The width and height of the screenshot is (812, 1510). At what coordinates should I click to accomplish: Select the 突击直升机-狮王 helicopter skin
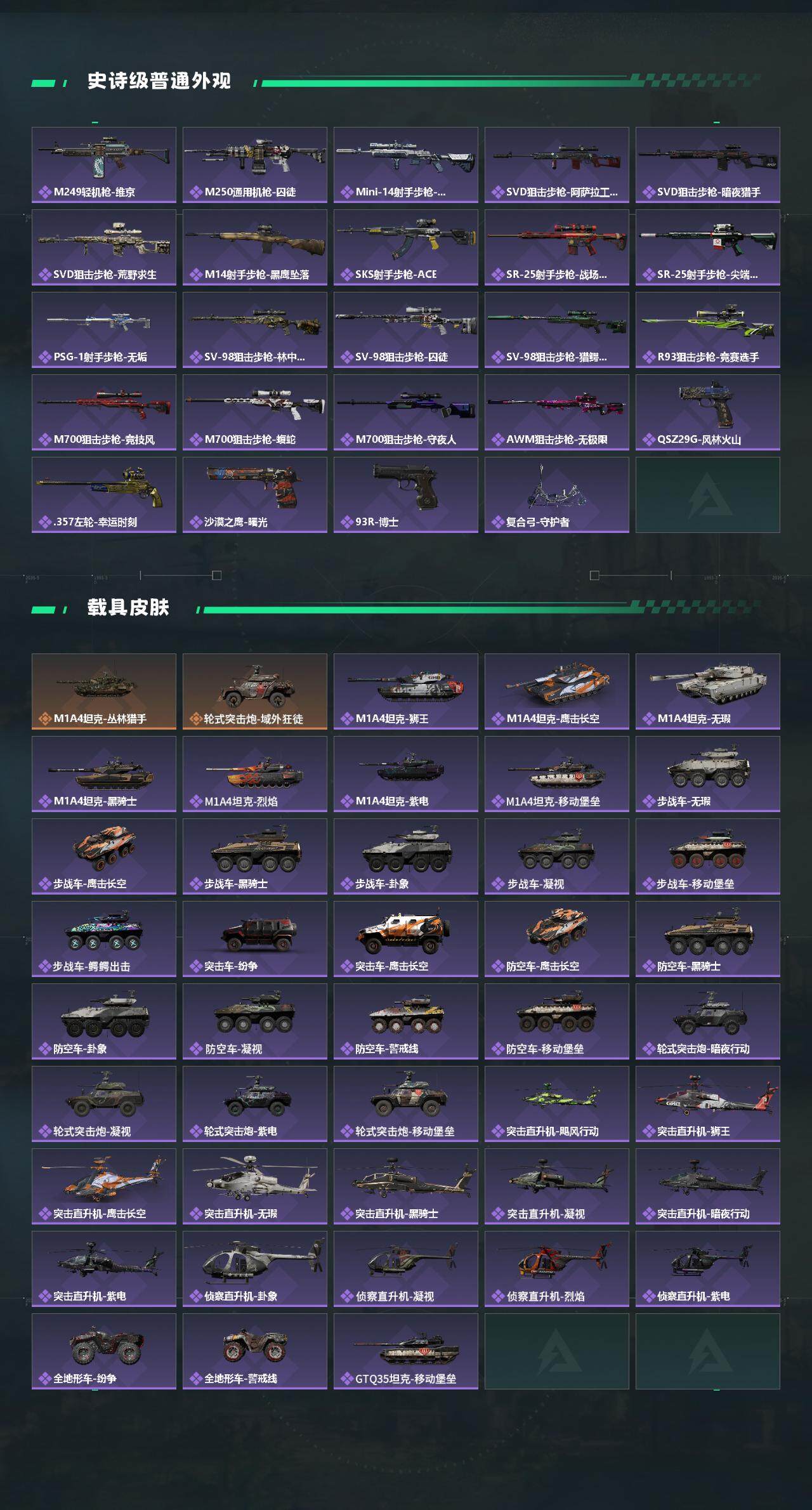(x=708, y=1104)
